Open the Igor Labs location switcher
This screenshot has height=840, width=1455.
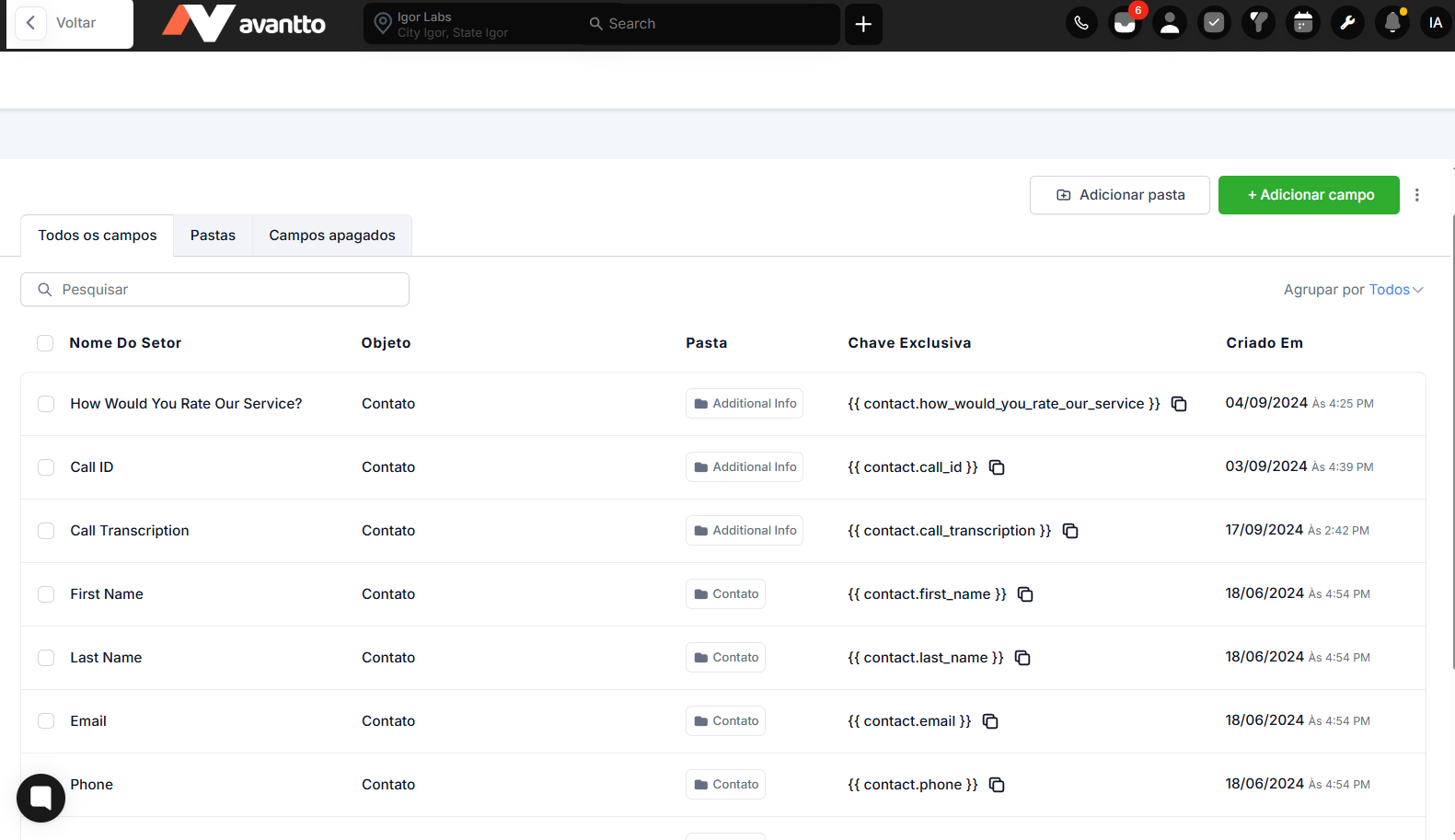tap(469, 24)
